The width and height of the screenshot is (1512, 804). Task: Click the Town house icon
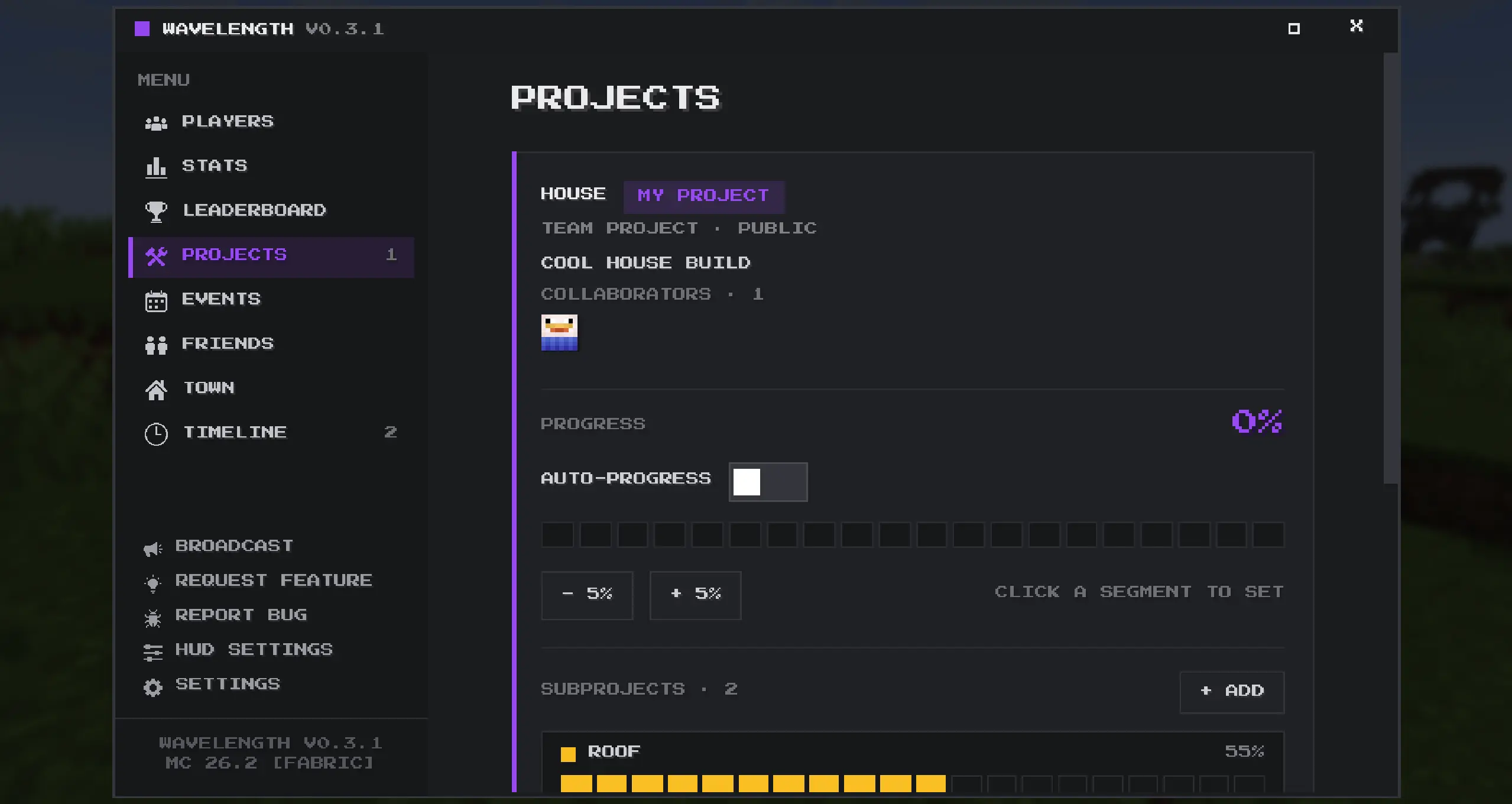[x=156, y=390]
